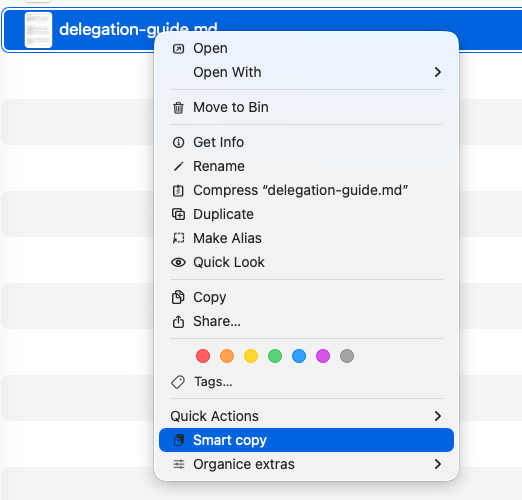Choose Move to Bin
Screen dimensions: 522x500
pyautogui.click(x=306, y=107)
